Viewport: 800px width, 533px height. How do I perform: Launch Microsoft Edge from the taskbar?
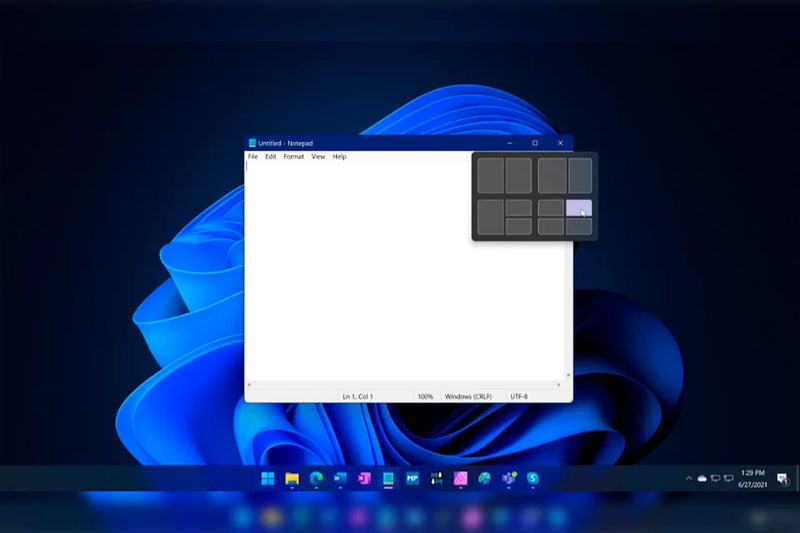[316, 478]
